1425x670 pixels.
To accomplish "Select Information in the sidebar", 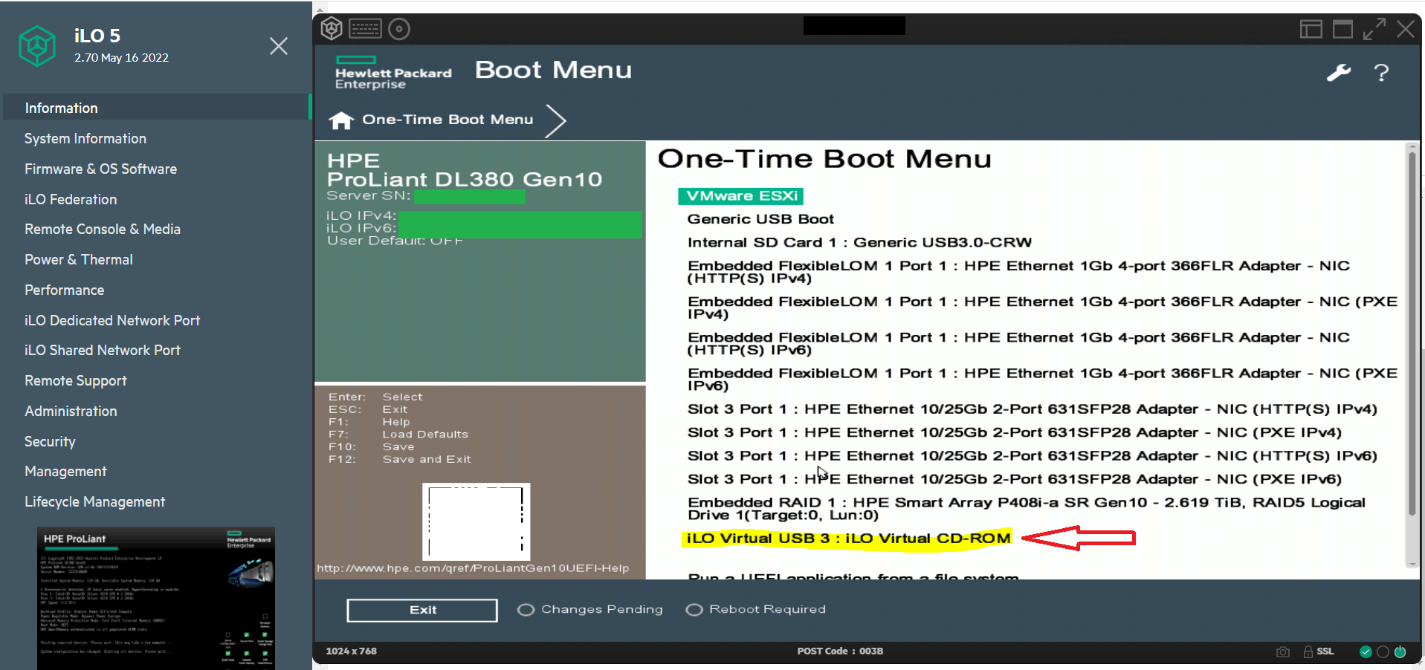I will click(156, 108).
